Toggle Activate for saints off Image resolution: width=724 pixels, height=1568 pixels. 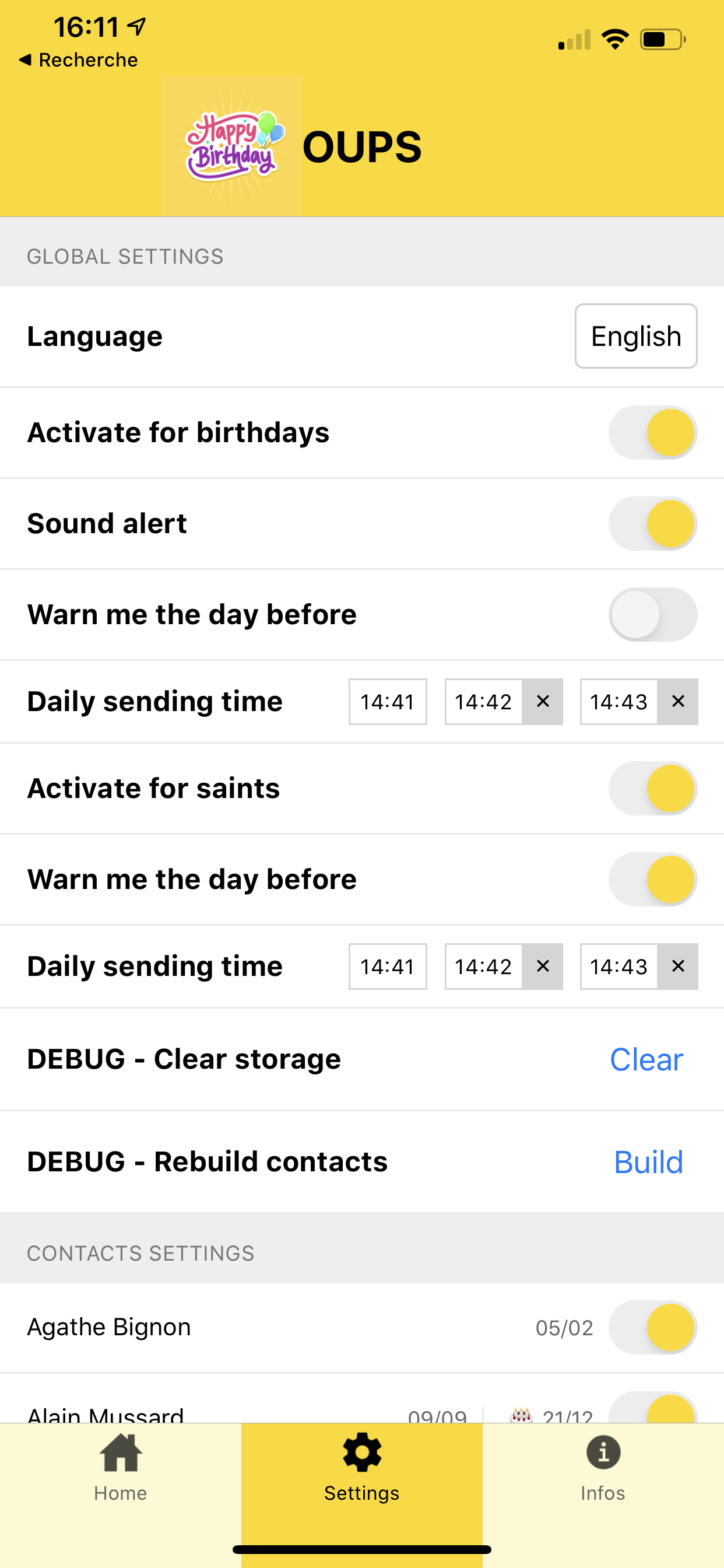(653, 788)
